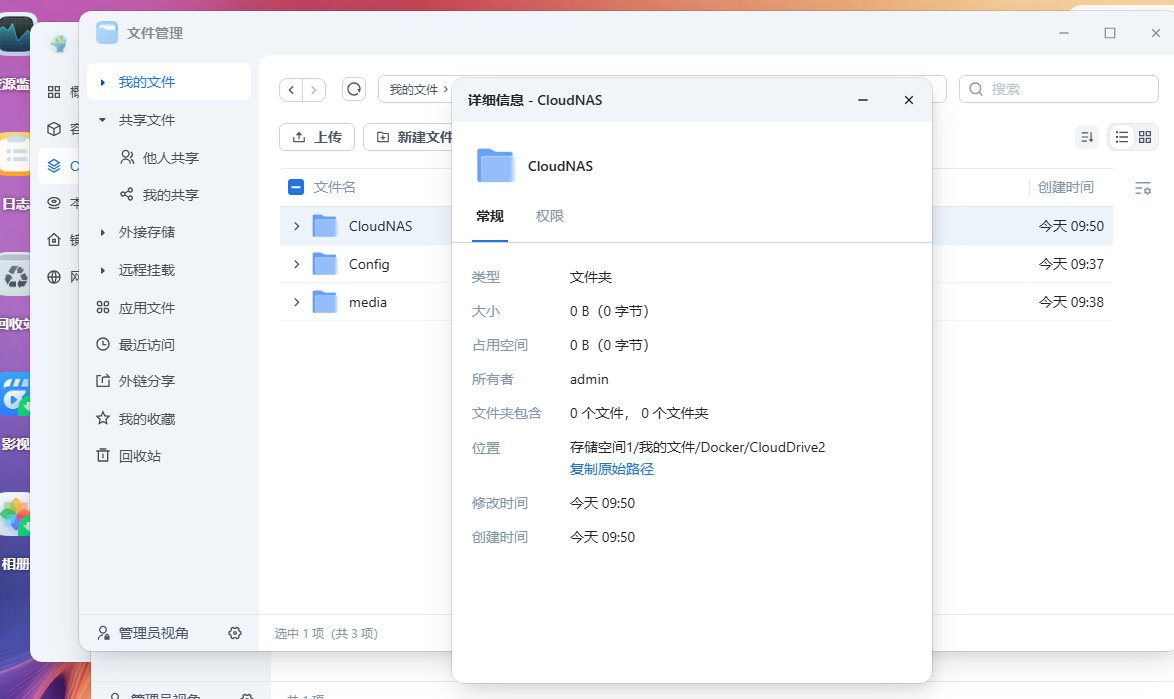Expand the media folder row
Screen dimensions: 1174x699
(x=296, y=302)
